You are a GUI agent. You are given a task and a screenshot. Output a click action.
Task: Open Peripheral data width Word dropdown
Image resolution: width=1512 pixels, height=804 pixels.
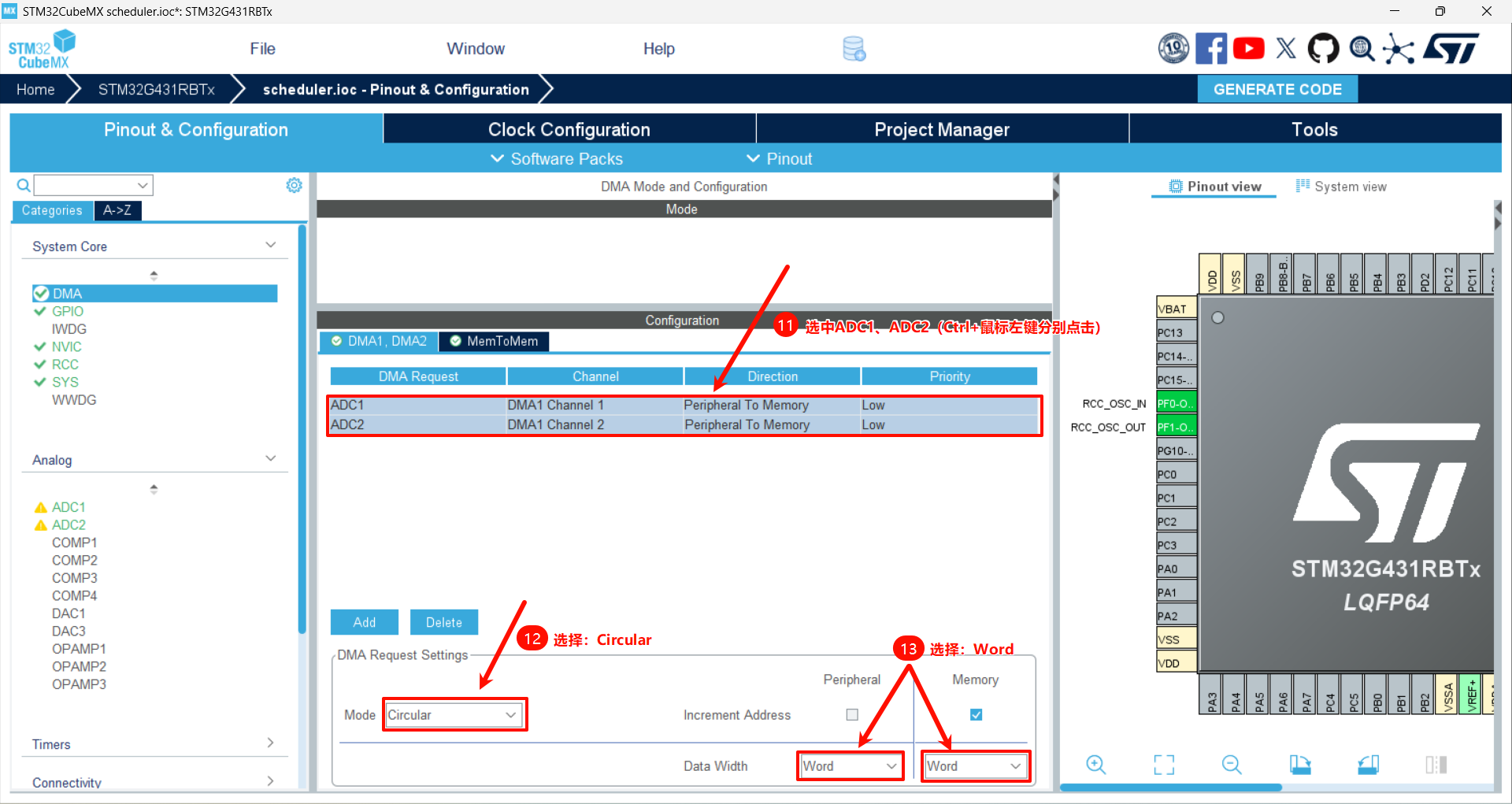pyautogui.click(x=850, y=766)
